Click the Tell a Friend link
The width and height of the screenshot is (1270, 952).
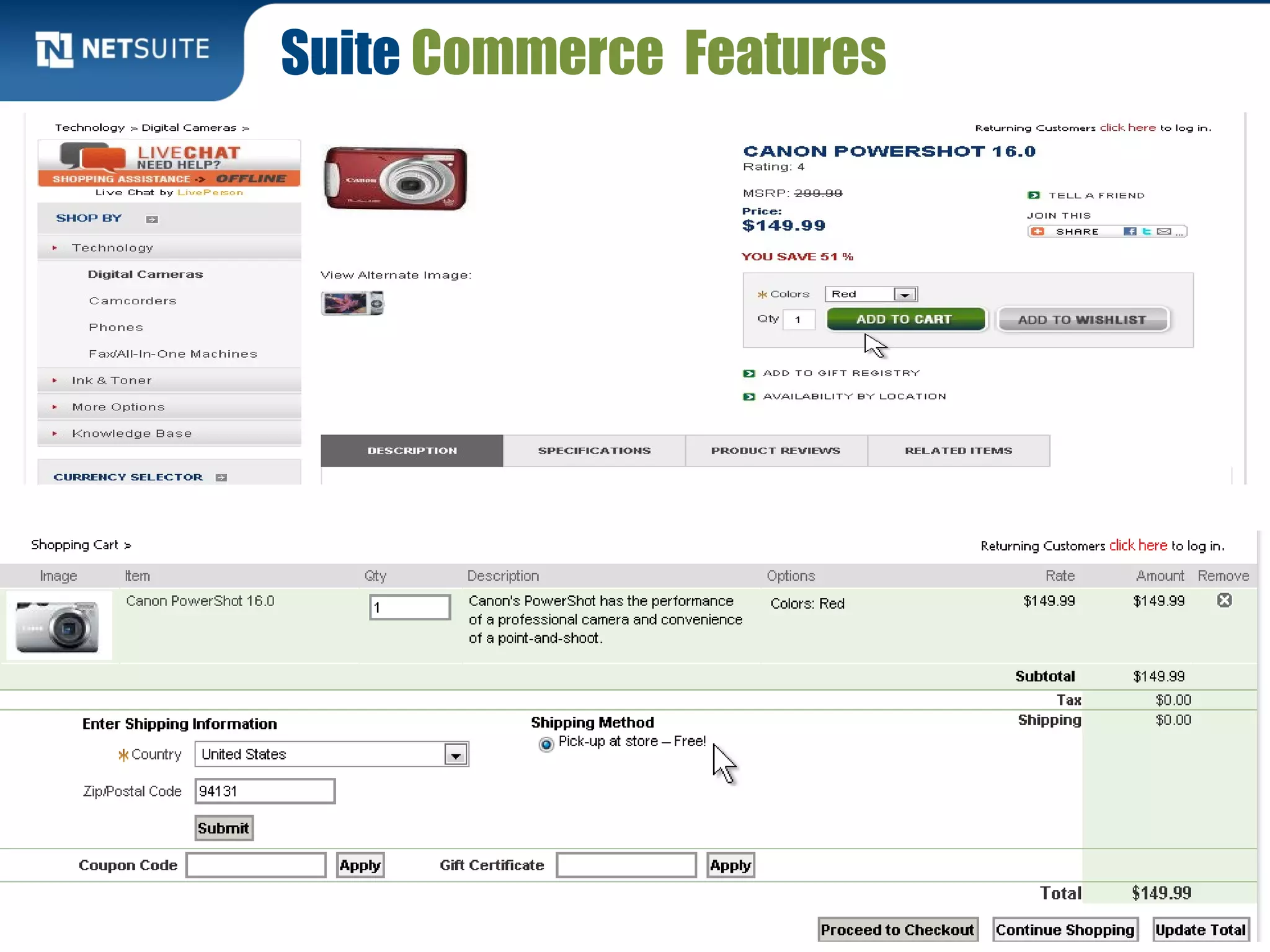[1096, 195]
